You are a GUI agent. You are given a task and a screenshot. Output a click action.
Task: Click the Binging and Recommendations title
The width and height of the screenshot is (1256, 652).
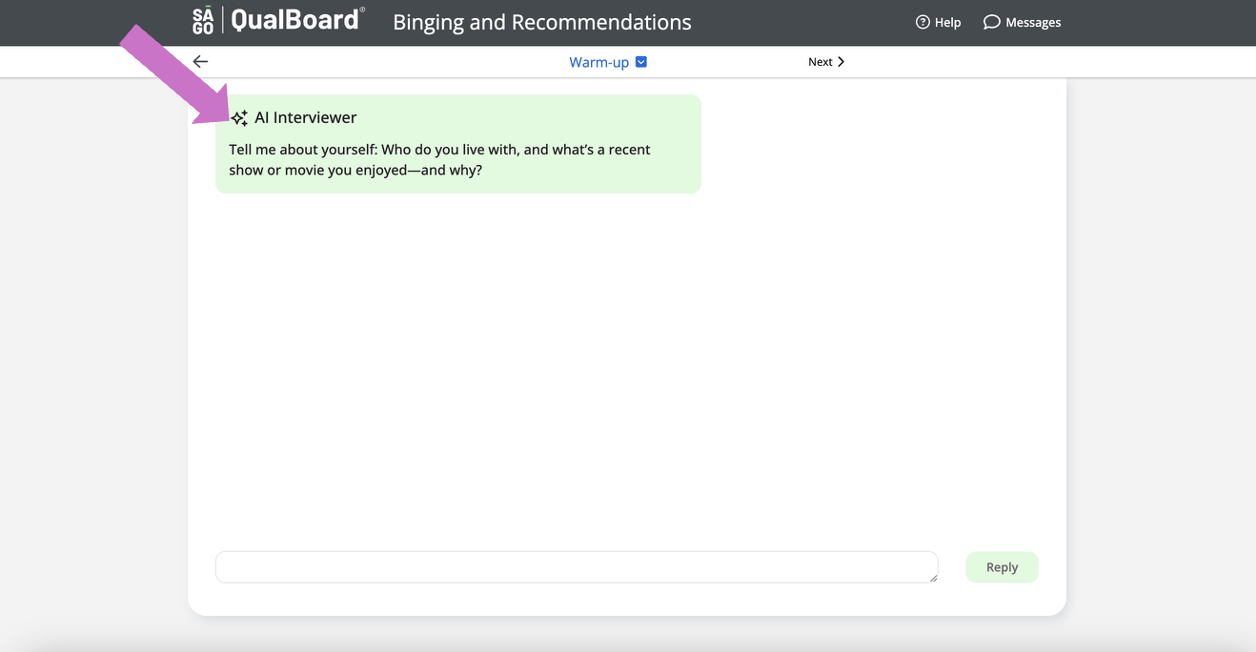tap(543, 22)
